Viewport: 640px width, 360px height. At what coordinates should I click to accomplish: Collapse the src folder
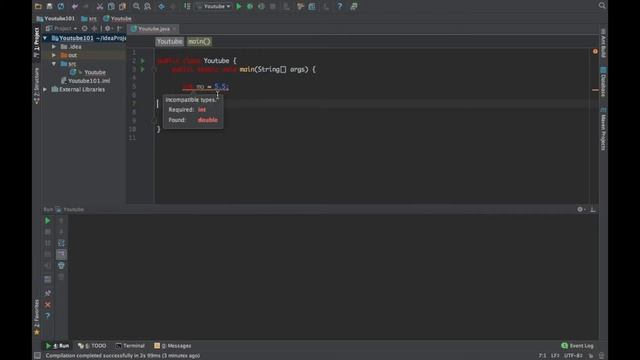click(54, 64)
